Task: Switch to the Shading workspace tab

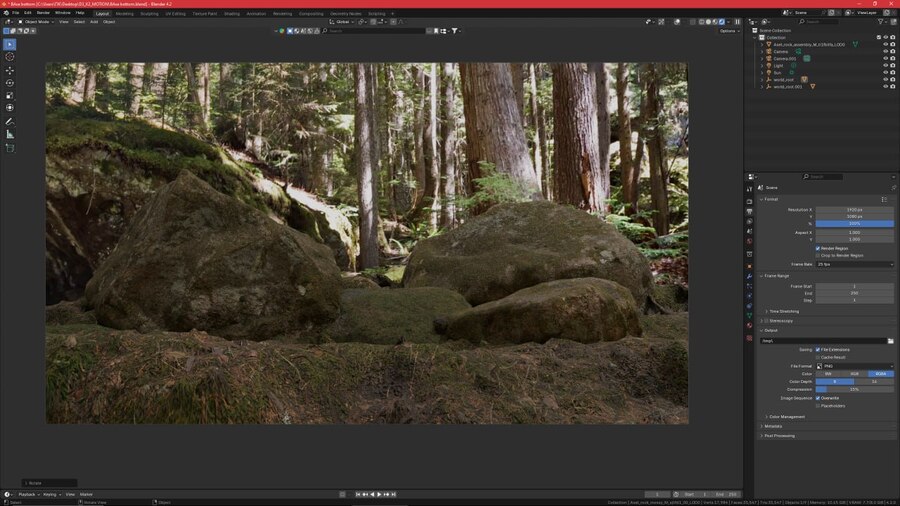Action: click(231, 13)
